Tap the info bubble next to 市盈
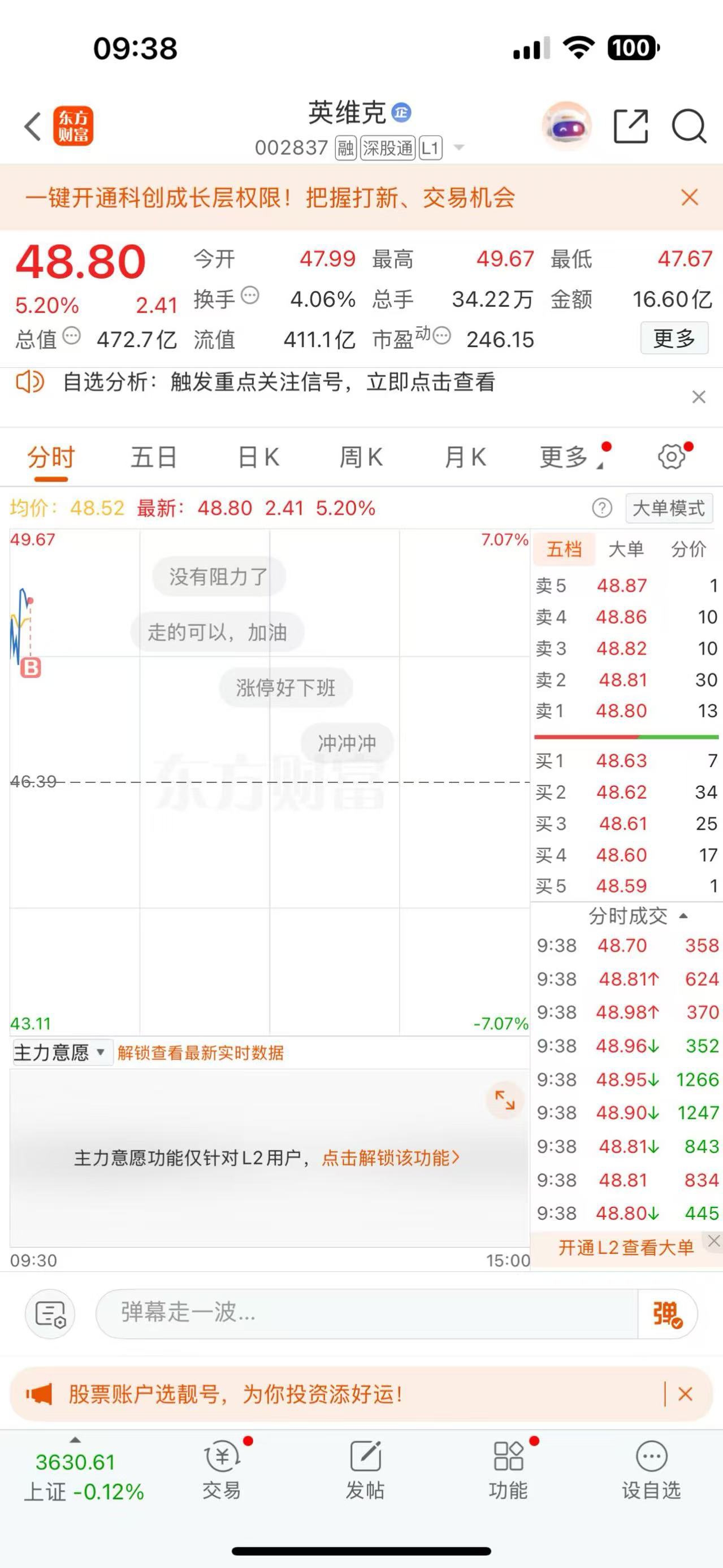The width and height of the screenshot is (723, 1568). click(x=442, y=335)
